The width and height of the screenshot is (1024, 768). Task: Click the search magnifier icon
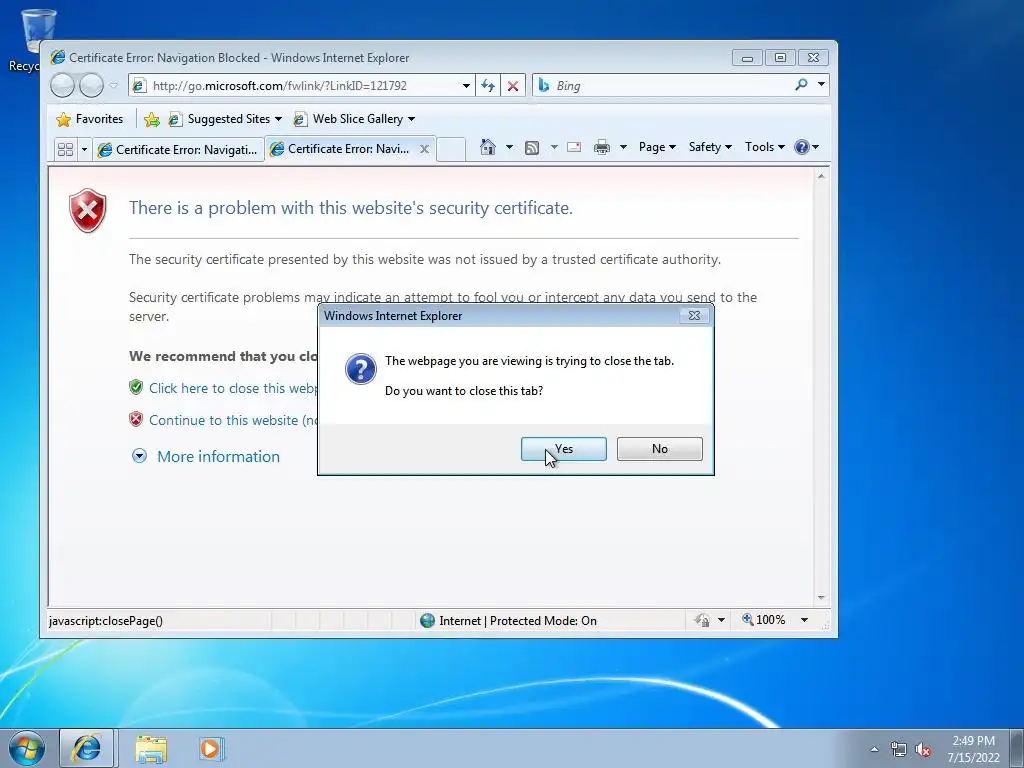point(801,85)
